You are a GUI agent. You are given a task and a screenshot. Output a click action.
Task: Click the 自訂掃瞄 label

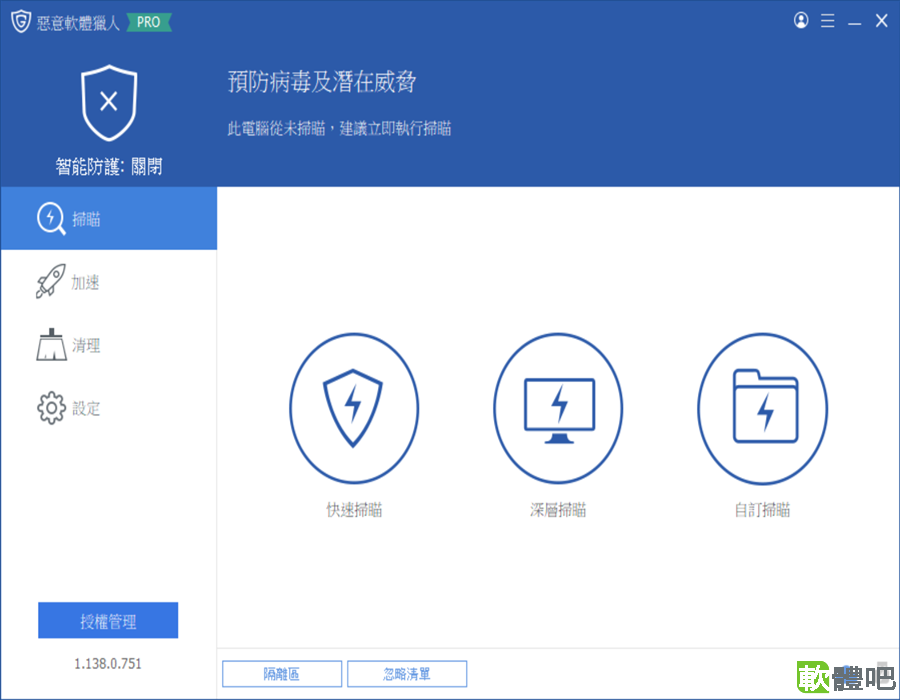click(x=763, y=510)
